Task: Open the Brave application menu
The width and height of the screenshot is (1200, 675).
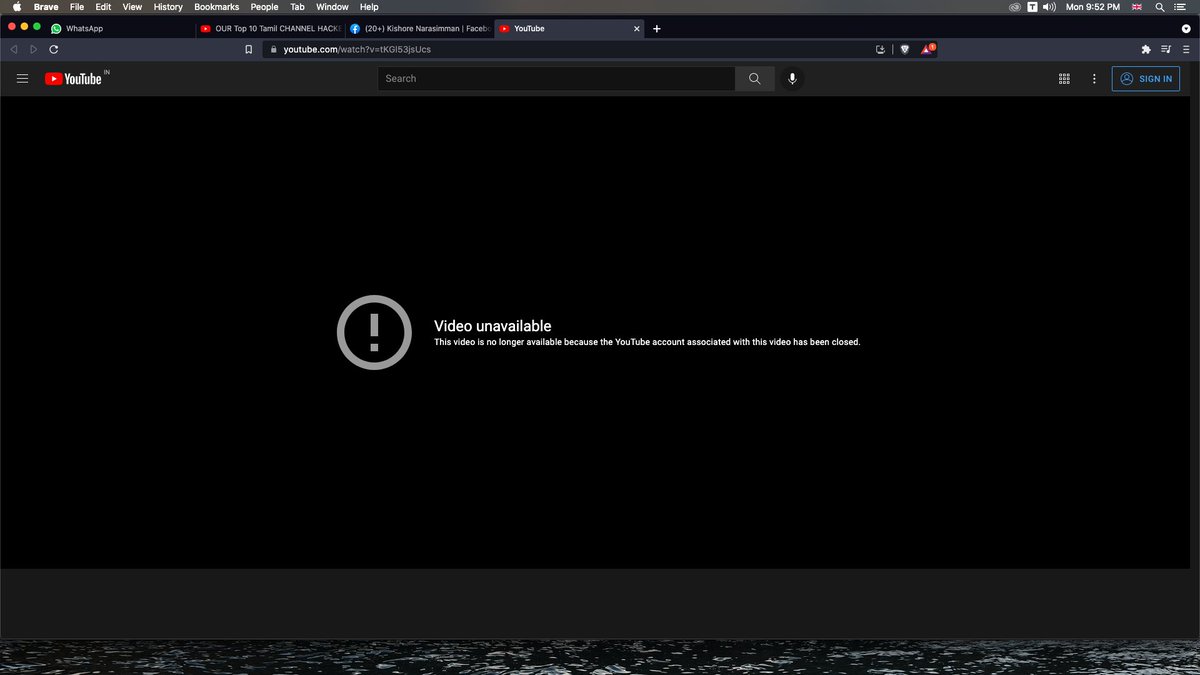Action: pos(46,7)
